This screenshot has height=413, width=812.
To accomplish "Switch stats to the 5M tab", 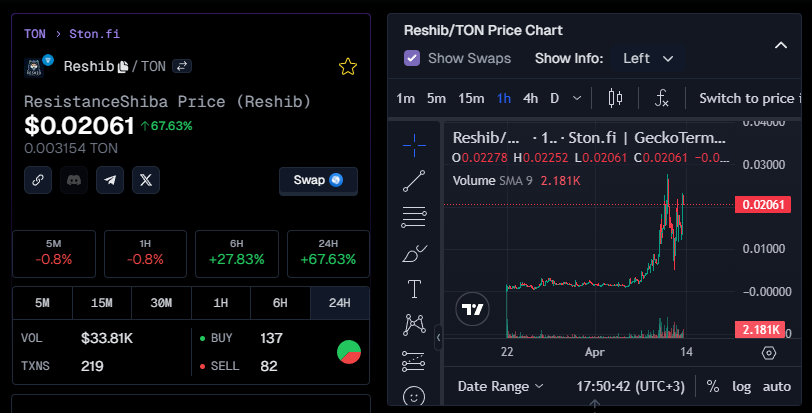I will [42, 303].
